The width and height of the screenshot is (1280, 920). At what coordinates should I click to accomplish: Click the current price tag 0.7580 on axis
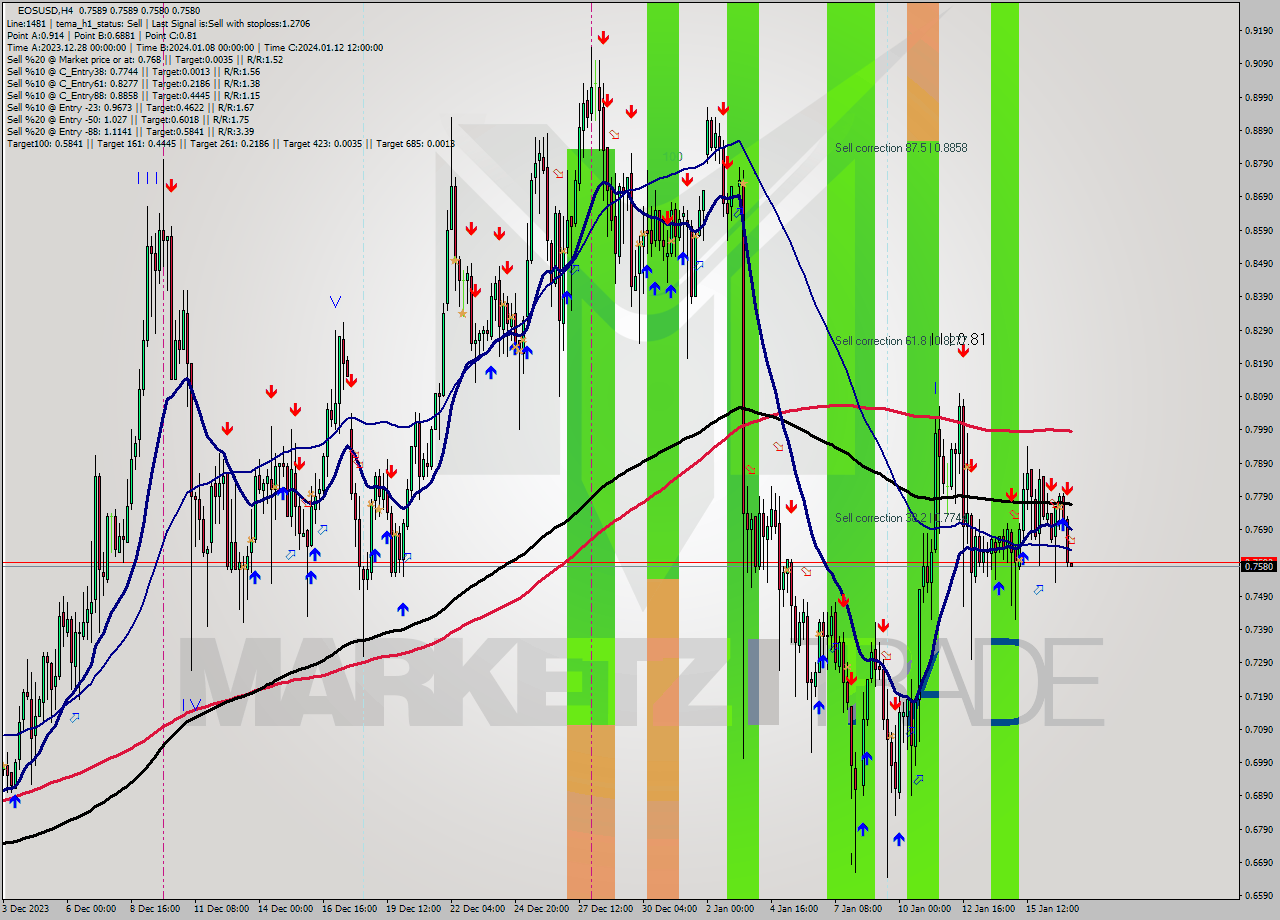click(1258, 566)
